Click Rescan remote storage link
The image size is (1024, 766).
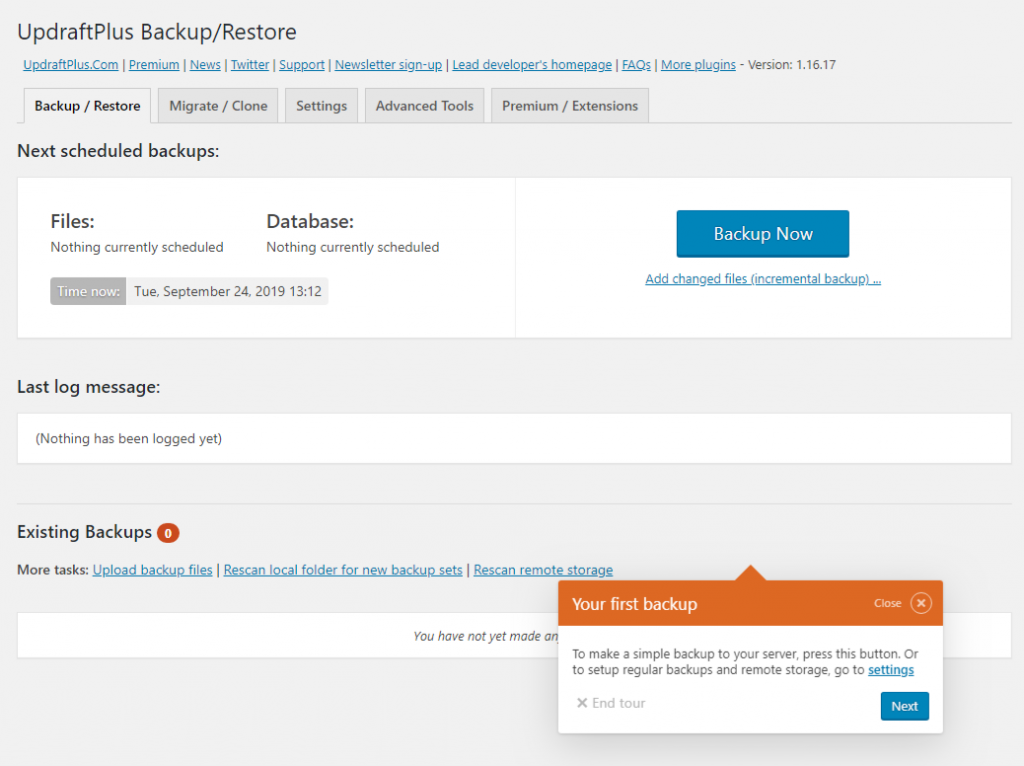pyautogui.click(x=543, y=570)
